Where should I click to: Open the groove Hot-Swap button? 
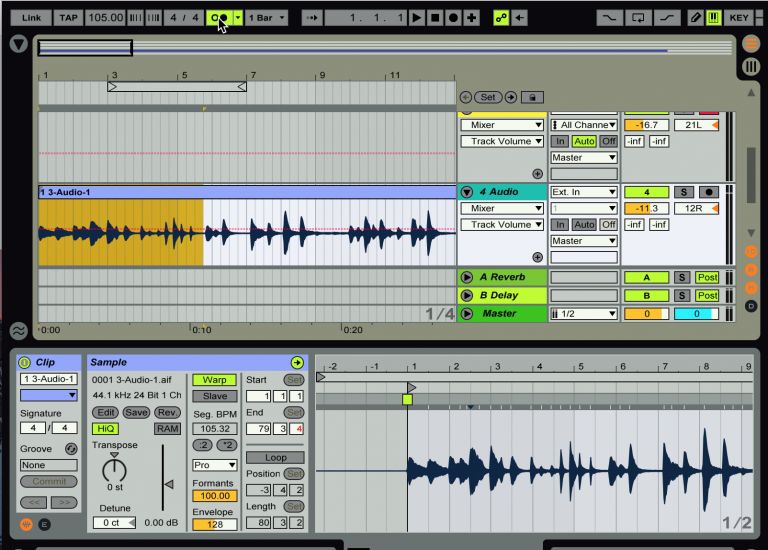pyautogui.click(x=71, y=449)
